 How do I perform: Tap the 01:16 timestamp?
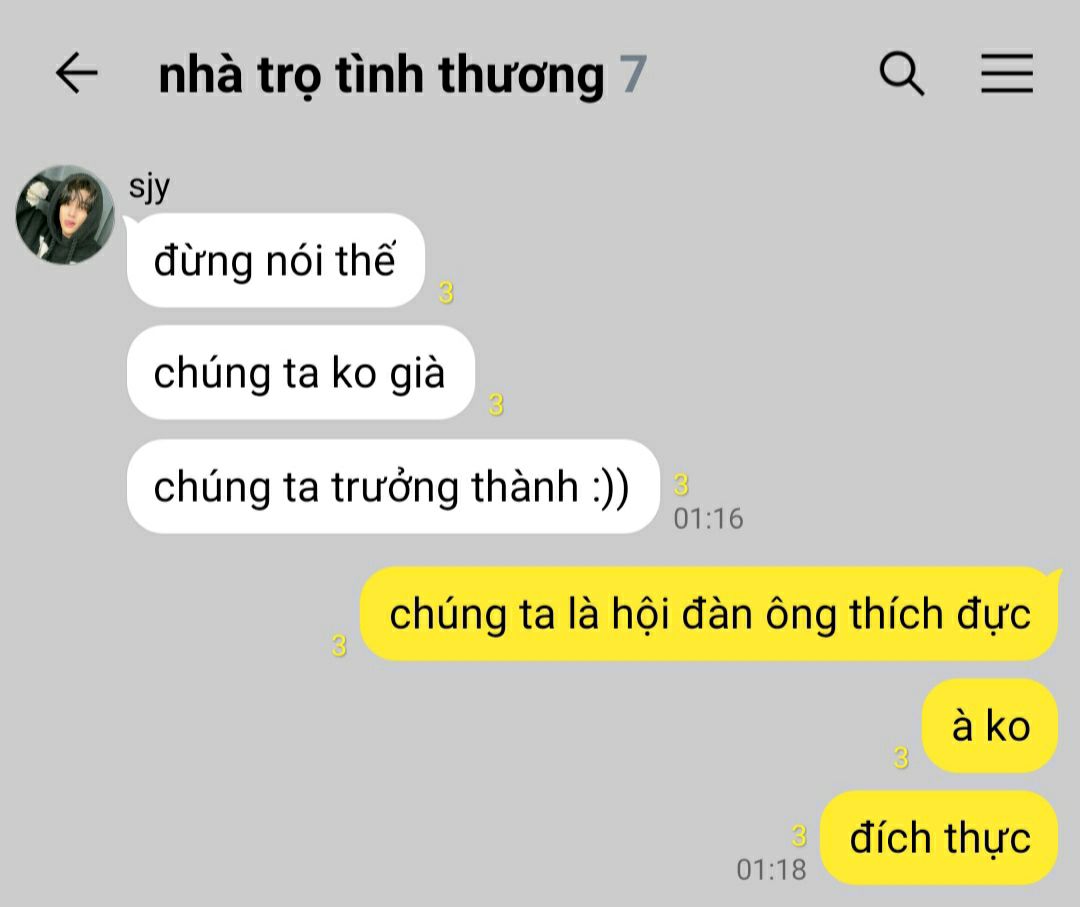tap(709, 519)
